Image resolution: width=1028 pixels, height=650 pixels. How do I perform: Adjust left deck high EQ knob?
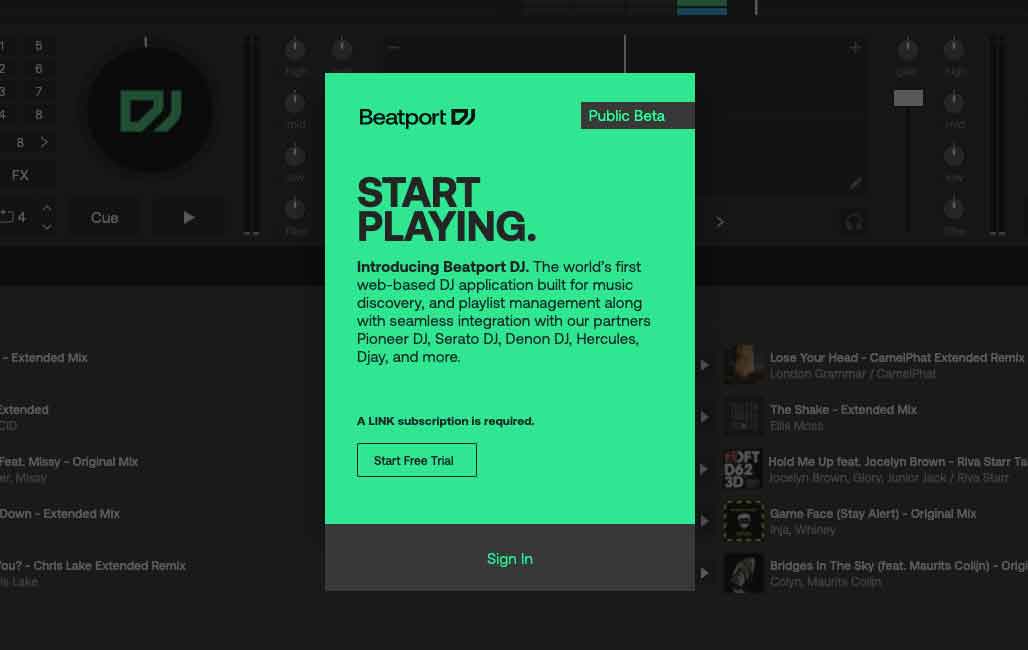click(x=295, y=49)
